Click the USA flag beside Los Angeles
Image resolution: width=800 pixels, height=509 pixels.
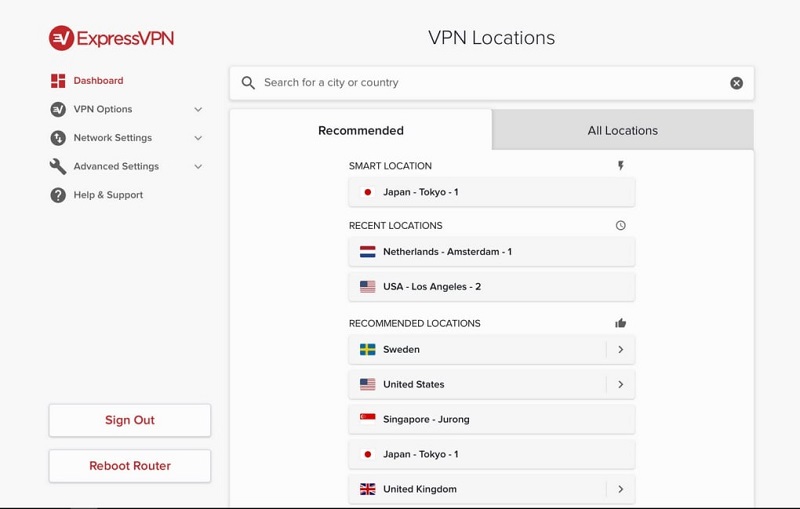point(367,287)
